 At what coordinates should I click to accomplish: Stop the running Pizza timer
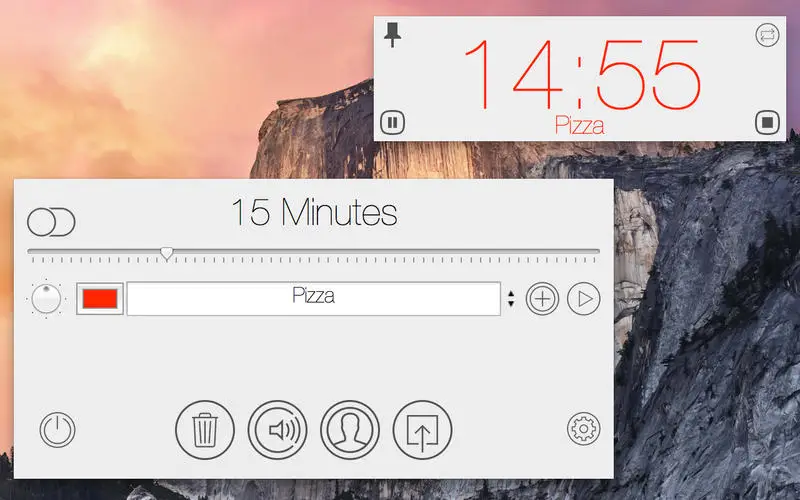(767, 122)
